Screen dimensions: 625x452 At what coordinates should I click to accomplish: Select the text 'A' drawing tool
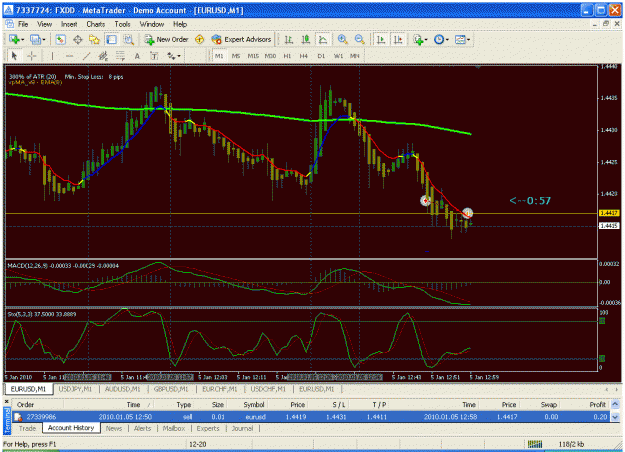pos(137,56)
